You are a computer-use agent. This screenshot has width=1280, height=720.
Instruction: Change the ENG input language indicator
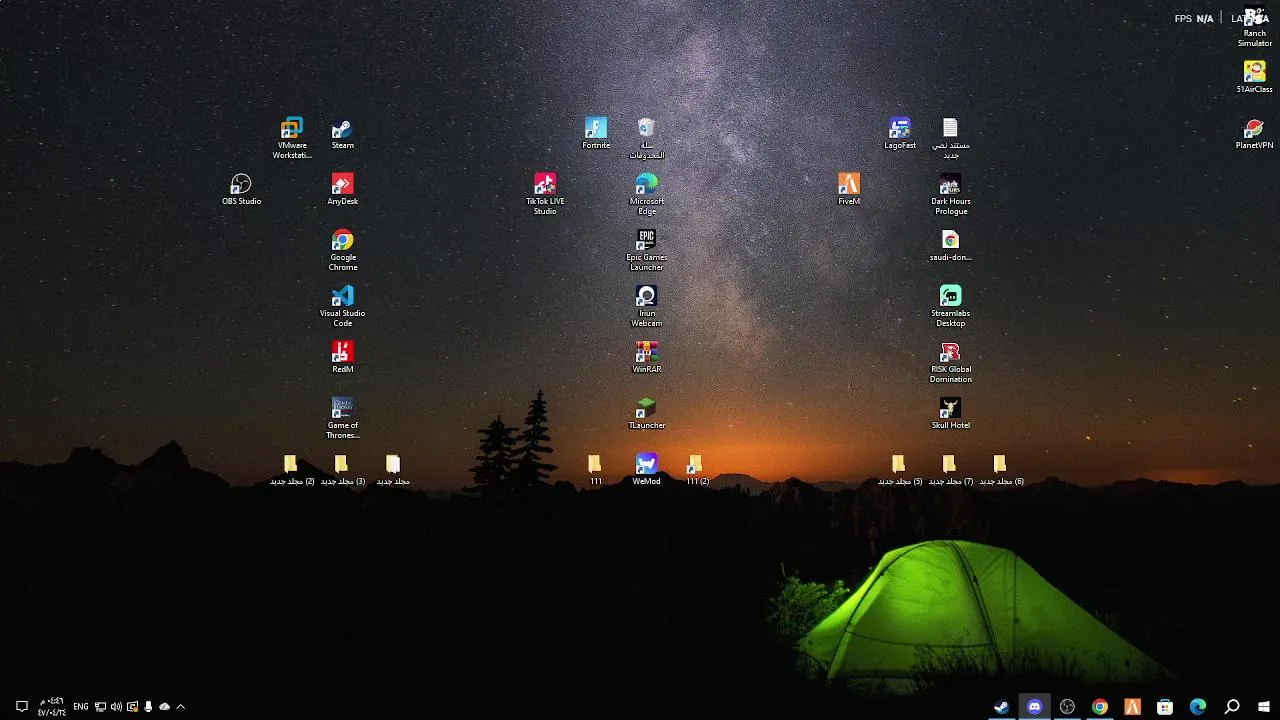pos(81,707)
